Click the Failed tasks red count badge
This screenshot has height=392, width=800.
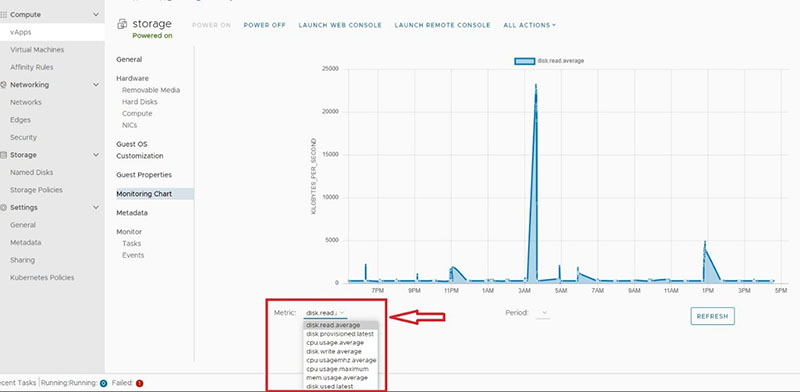[x=139, y=383]
